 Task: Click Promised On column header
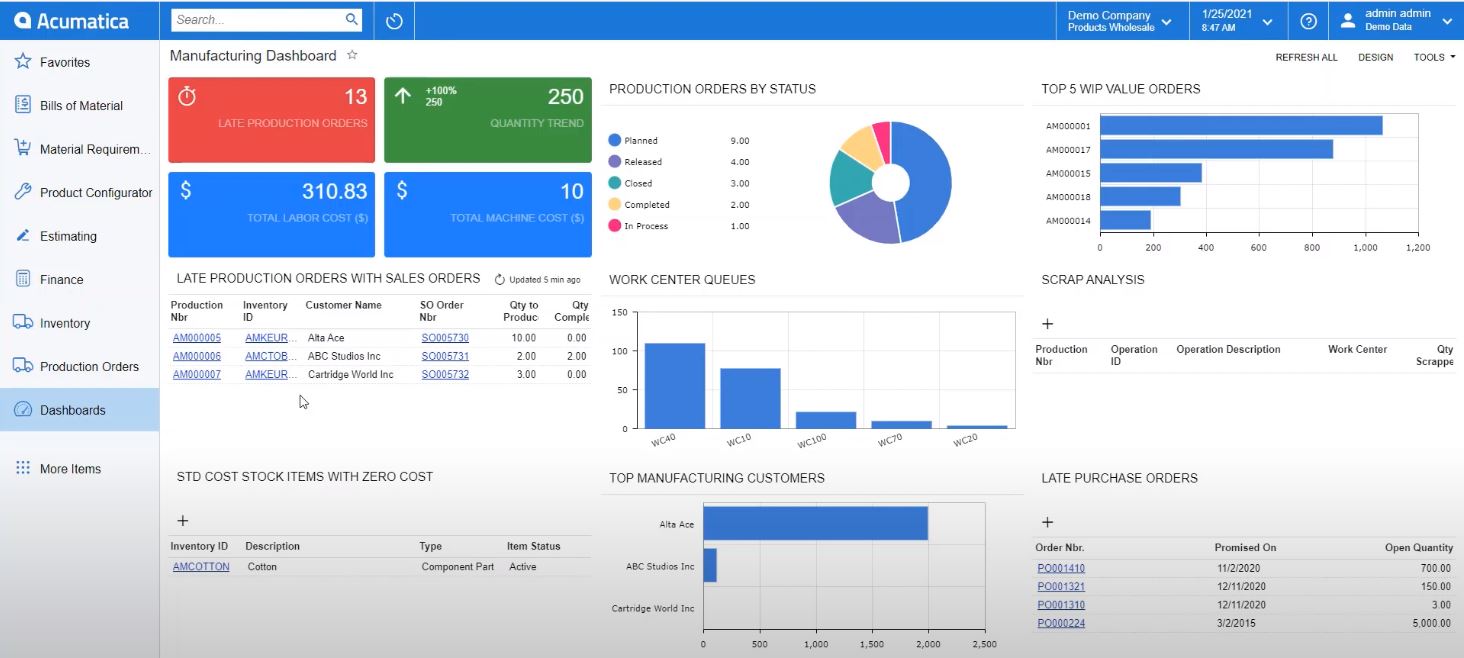click(x=1245, y=547)
